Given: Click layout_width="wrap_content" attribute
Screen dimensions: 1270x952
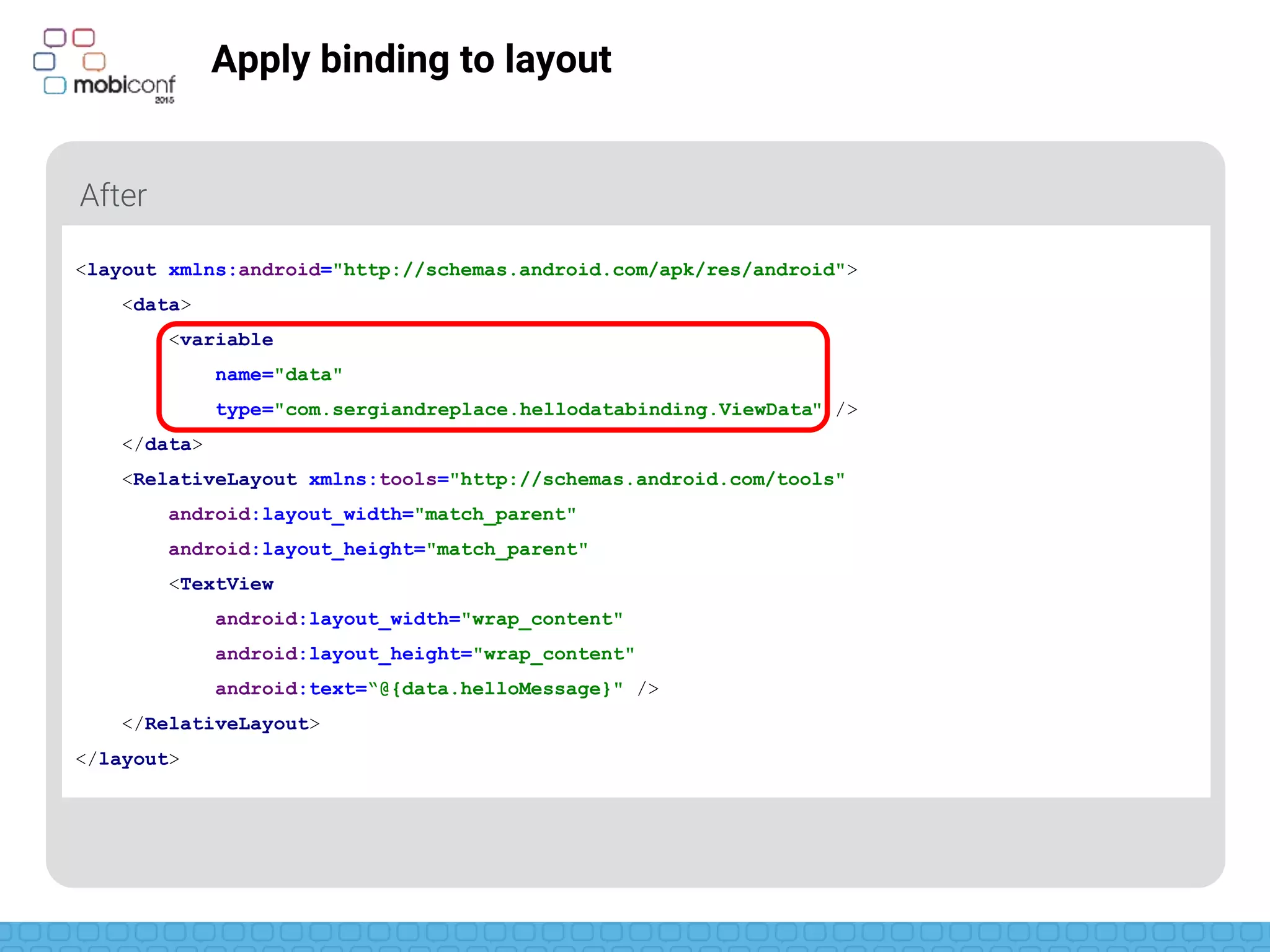Looking at the screenshot, I should coord(419,619).
